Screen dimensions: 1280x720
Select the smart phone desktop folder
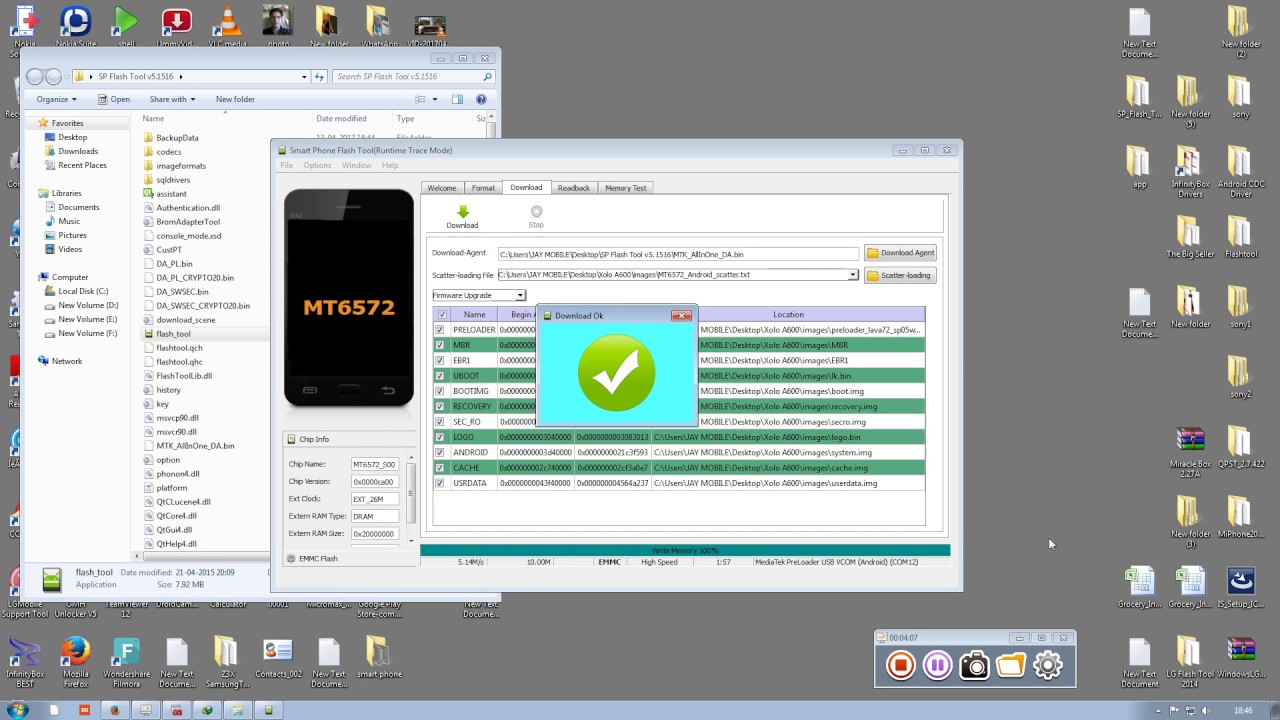click(x=379, y=657)
